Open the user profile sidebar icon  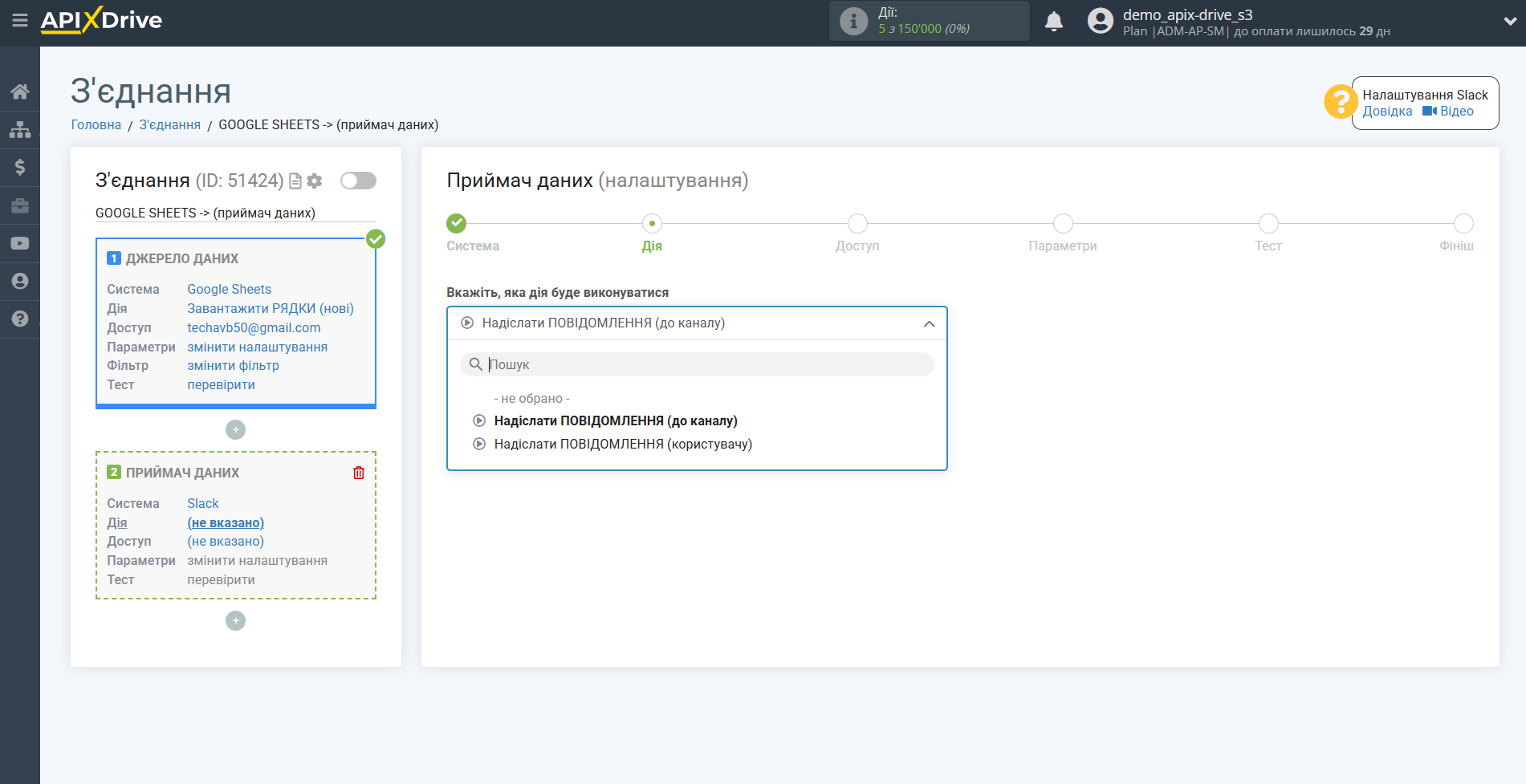click(x=20, y=281)
